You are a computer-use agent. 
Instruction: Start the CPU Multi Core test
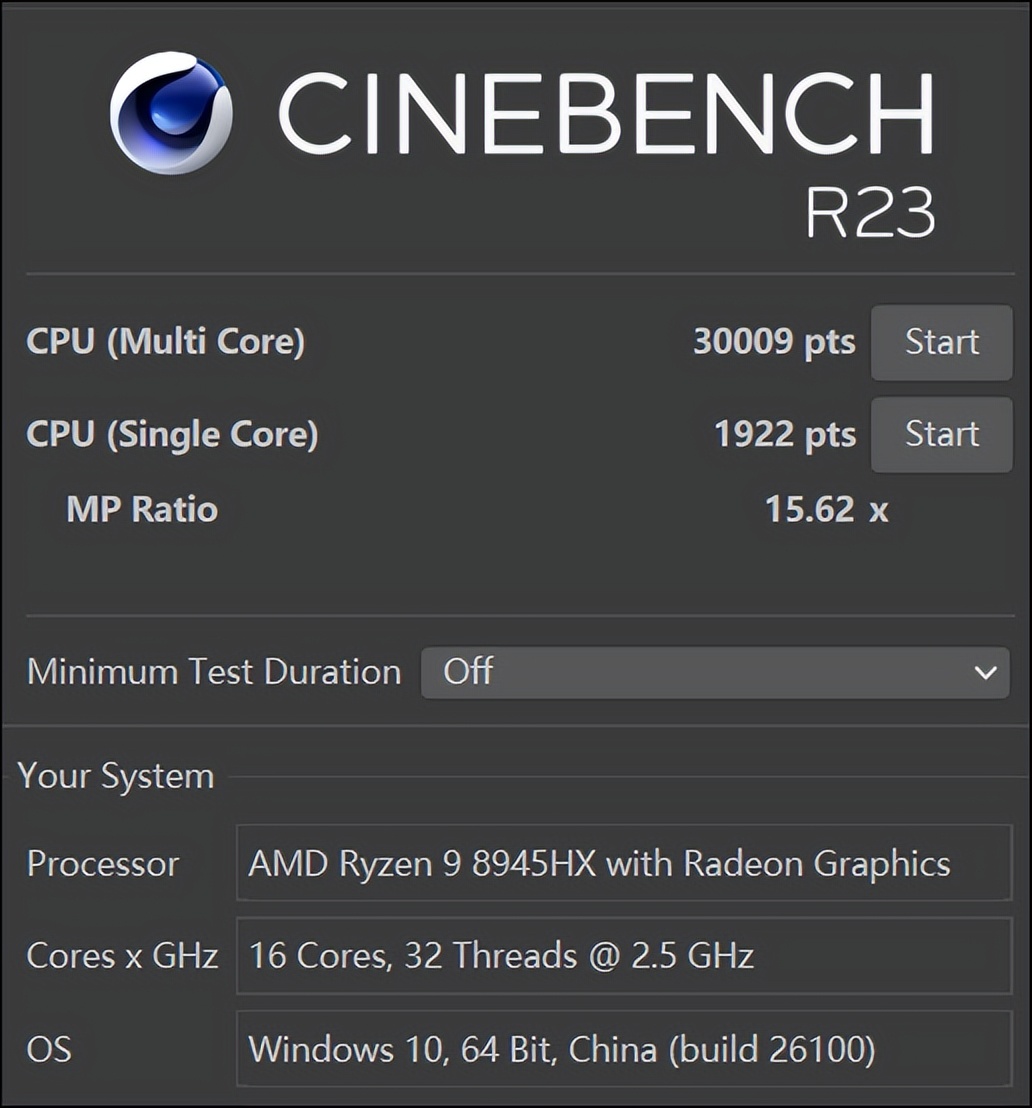941,342
